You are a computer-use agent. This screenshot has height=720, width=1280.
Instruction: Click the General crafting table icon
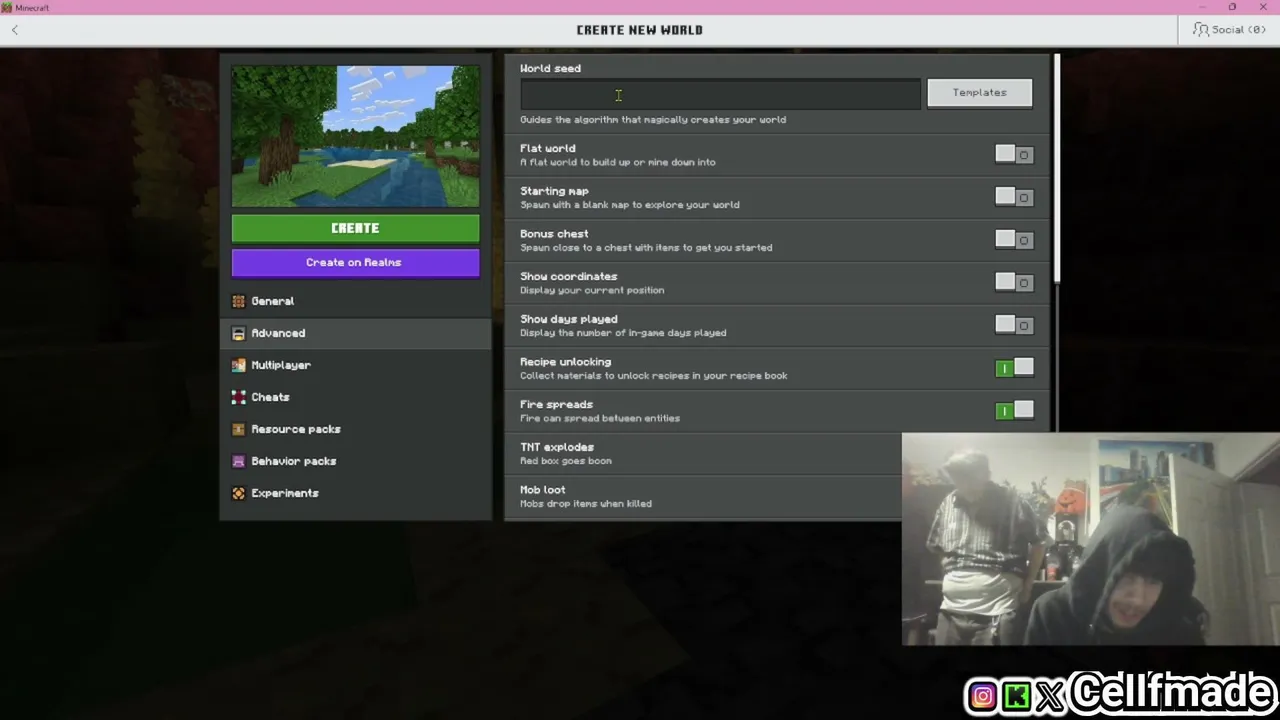tap(238, 301)
